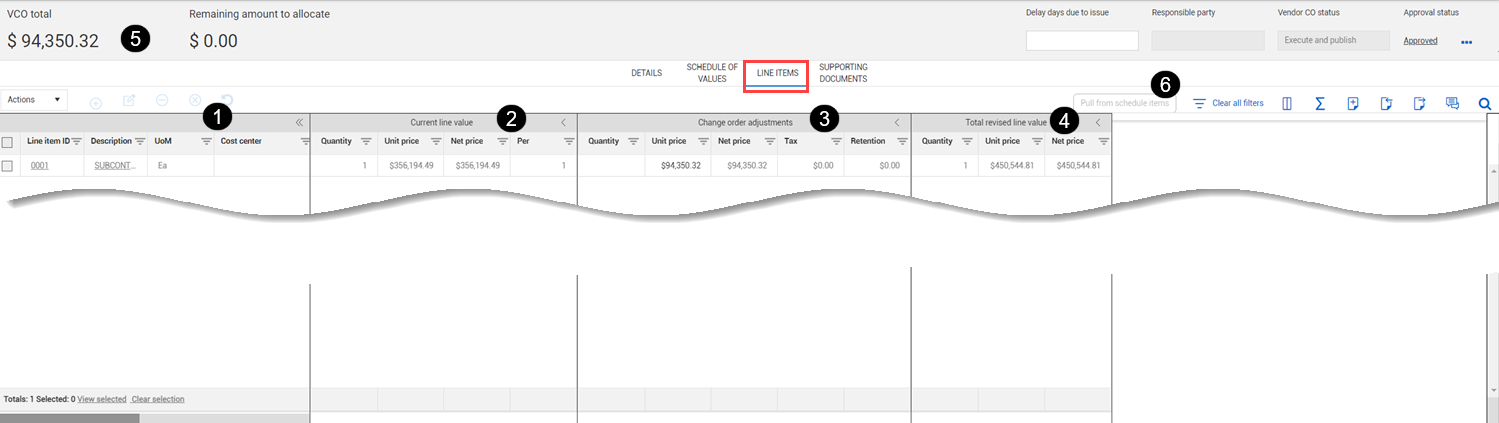1499x423 pixels.
Task: Open the column chooser icon
Action: point(1287,103)
